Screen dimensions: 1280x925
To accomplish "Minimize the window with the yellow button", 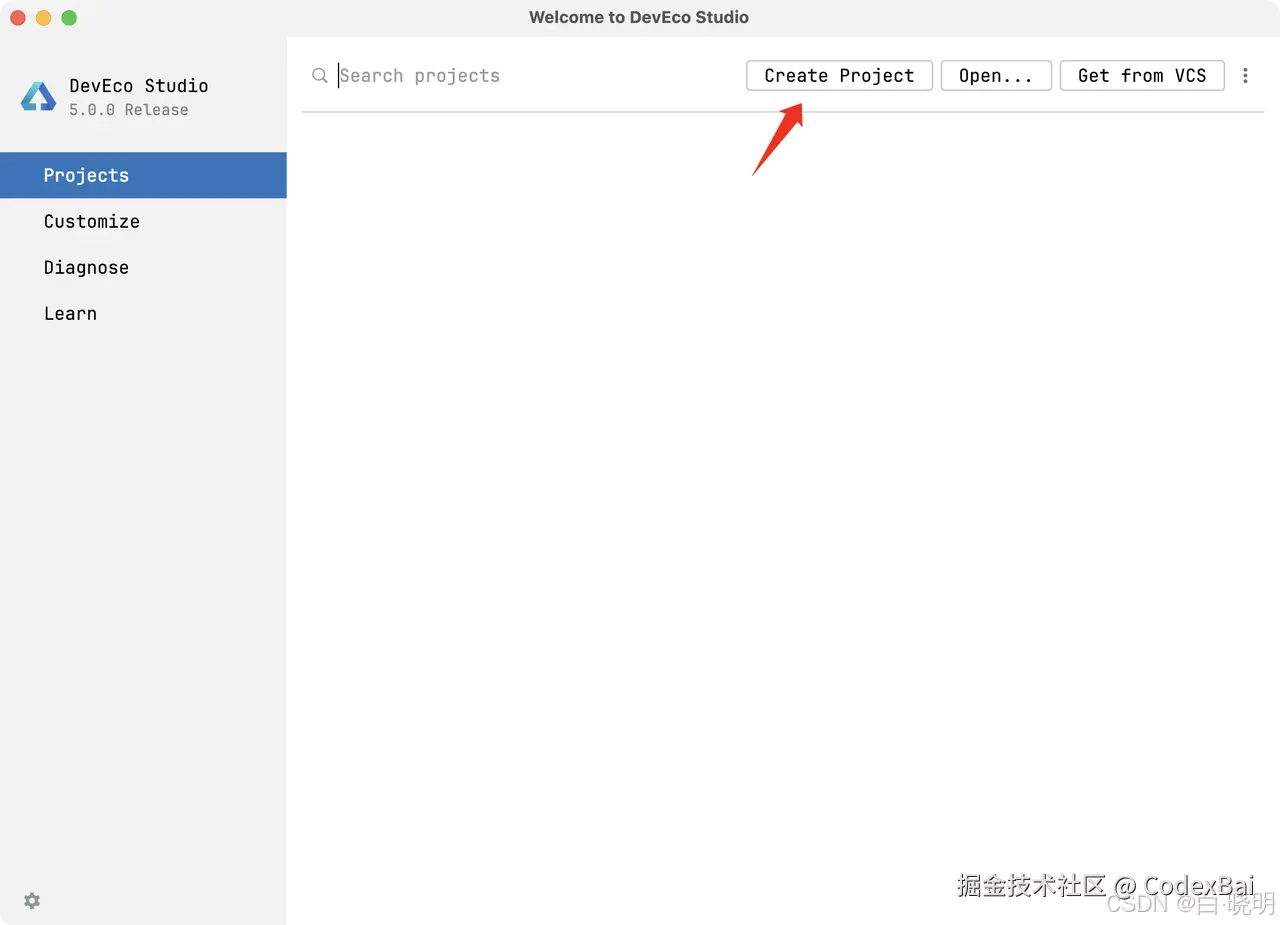I will (x=43, y=18).
